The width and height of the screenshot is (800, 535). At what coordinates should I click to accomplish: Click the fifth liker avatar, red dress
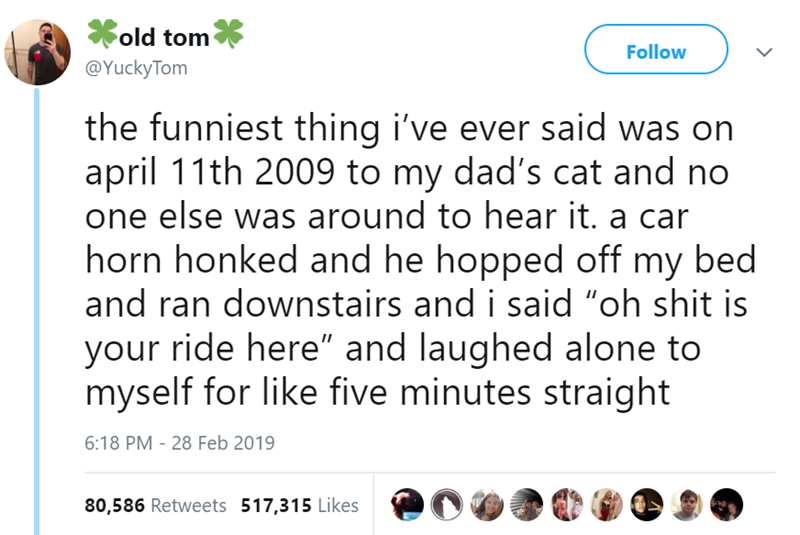568,505
